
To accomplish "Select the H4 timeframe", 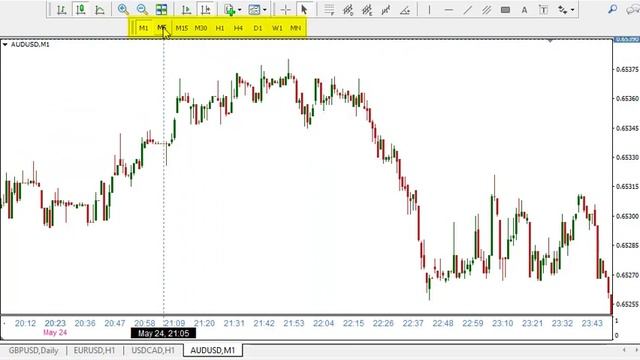I will pos(238,28).
